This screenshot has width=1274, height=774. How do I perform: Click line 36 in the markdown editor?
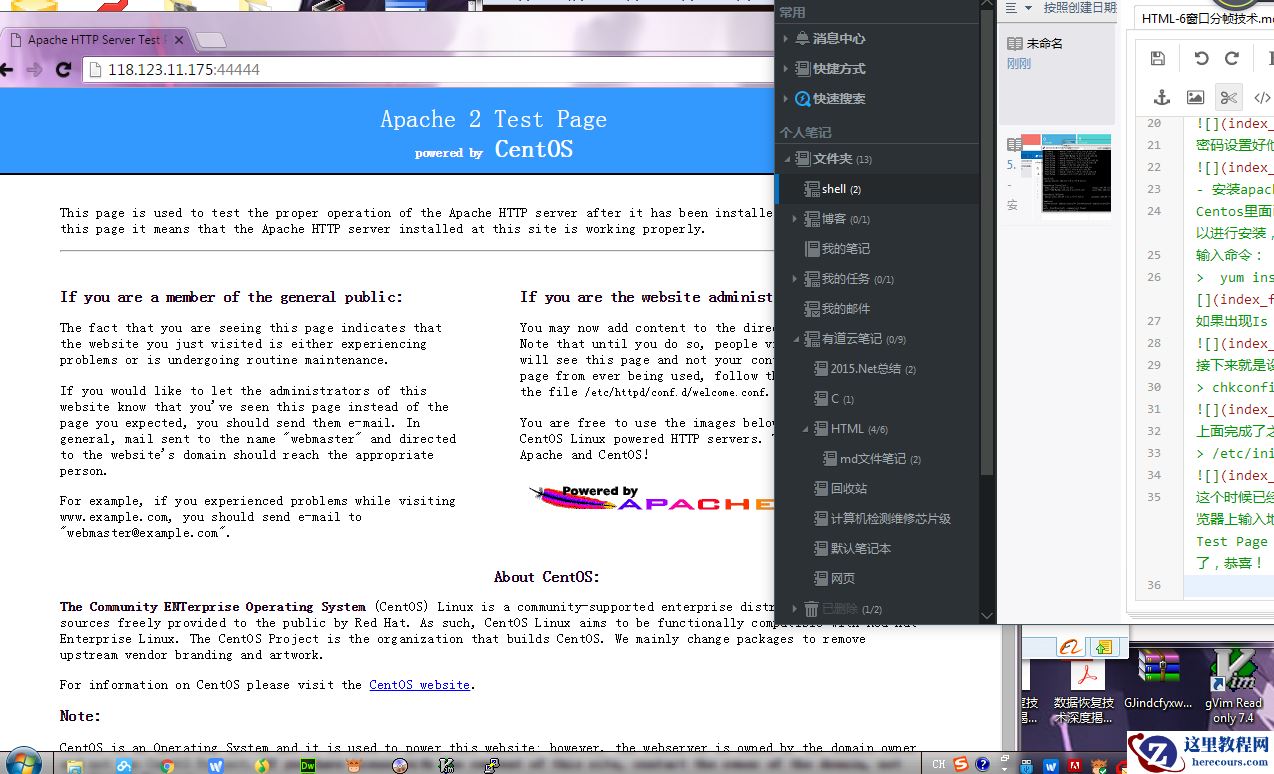1229,586
